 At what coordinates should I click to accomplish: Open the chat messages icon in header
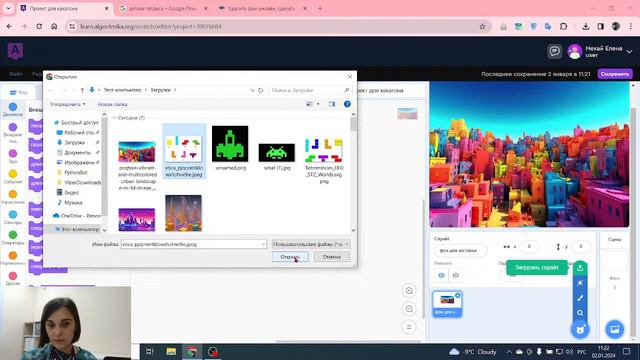click(554, 51)
